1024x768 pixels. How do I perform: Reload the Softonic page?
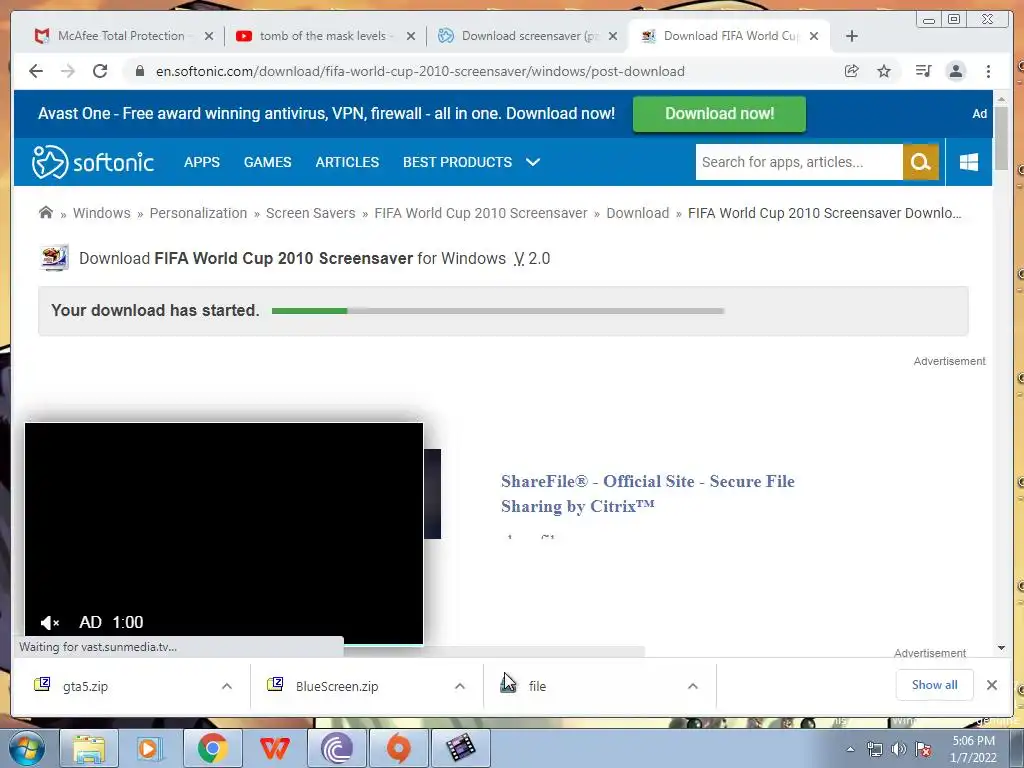click(x=100, y=71)
